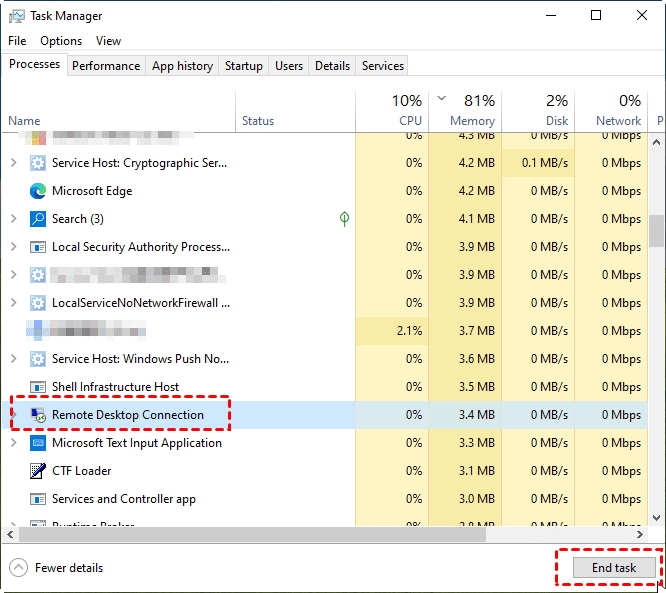Click the Search process magnifier icon
Screen dimensions: 666x593
(38, 219)
